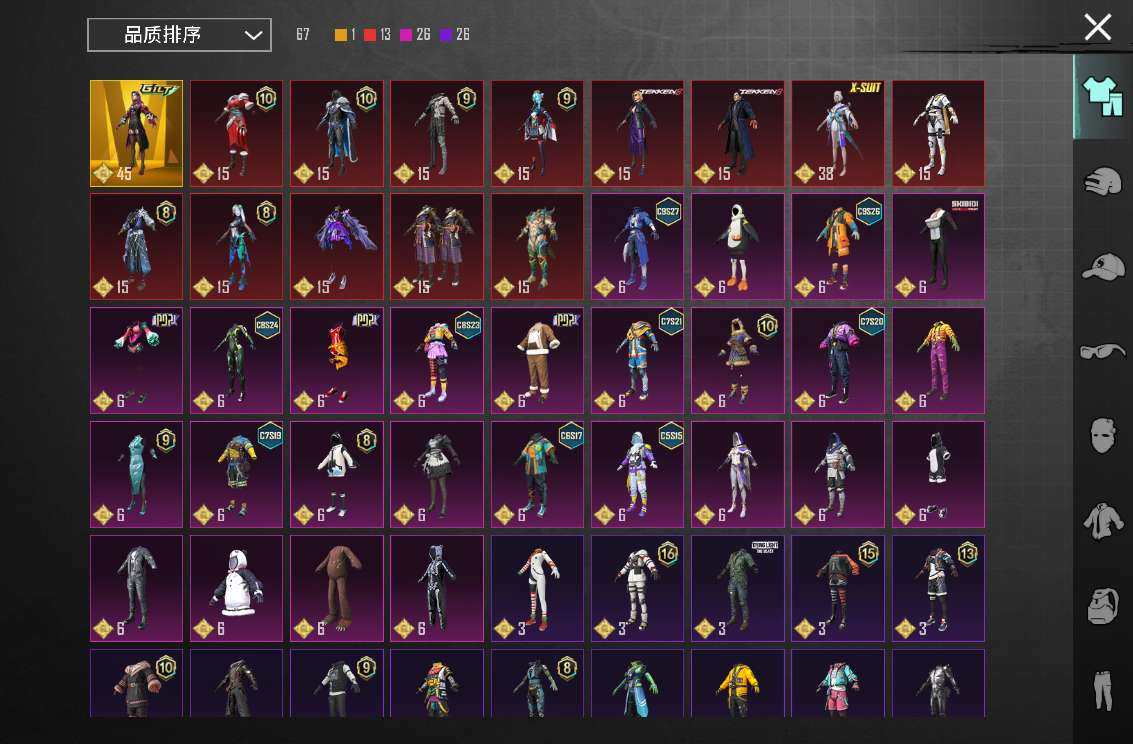This screenshot has height=744, width=1133.
Task: Click the red quality swatch showing 13
Action: [x=370, y=35]
